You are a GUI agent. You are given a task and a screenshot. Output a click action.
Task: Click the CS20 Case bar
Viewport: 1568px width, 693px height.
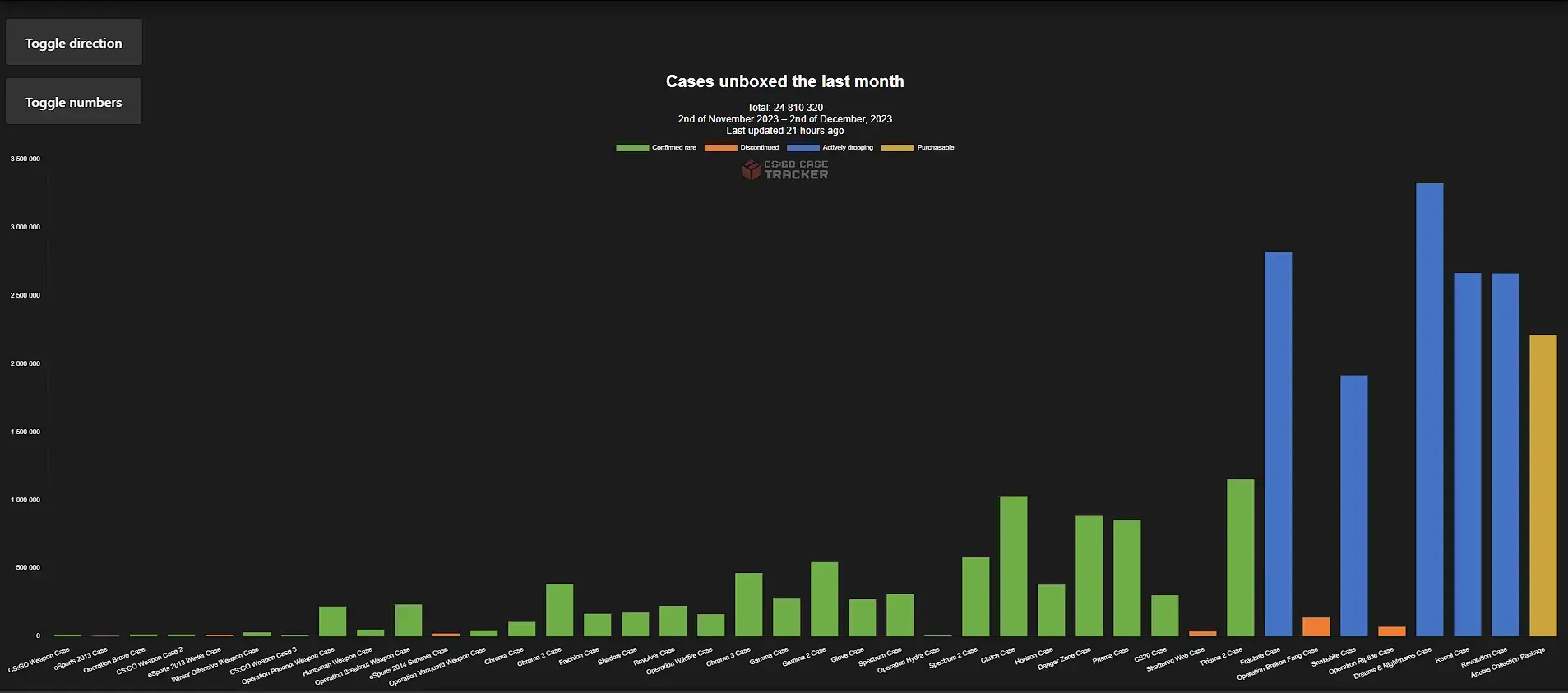(x=1164, y=616)
